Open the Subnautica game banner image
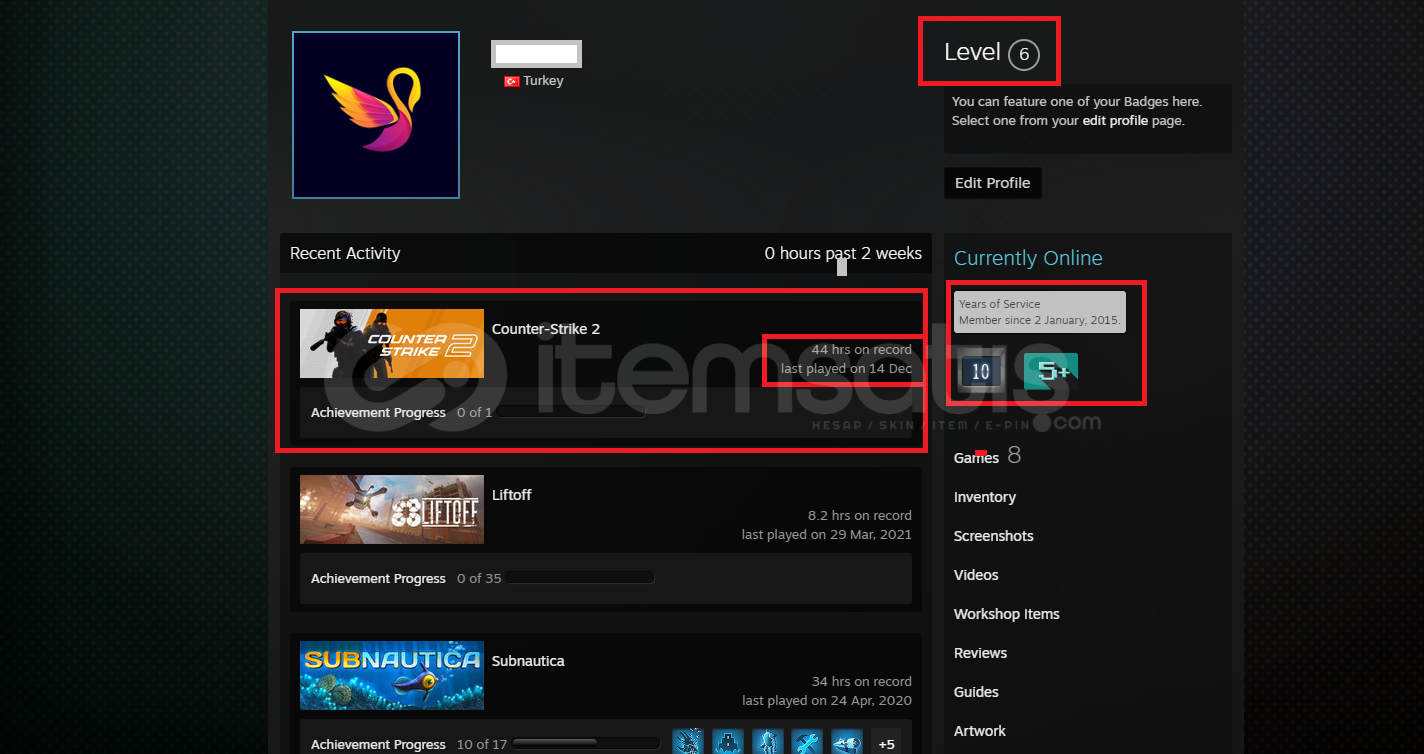The height and width of the screenshot is (754, 1424). pos(392,676)
